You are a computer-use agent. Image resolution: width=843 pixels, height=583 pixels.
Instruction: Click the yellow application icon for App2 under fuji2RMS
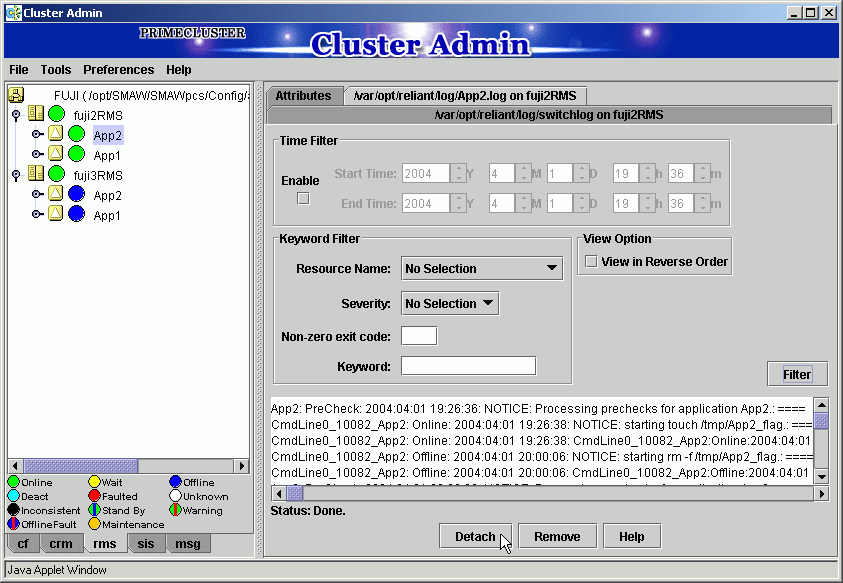click(x=55, y=134)
